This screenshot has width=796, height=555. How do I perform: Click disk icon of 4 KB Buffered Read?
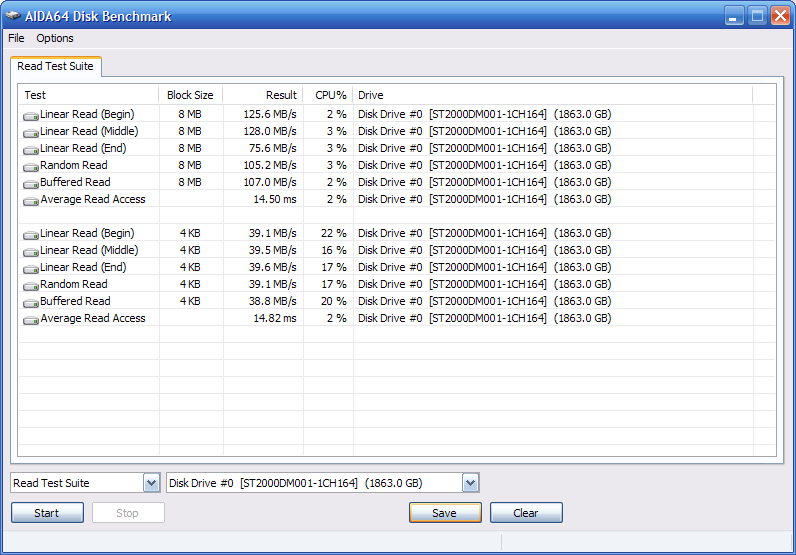pos(31,303)
